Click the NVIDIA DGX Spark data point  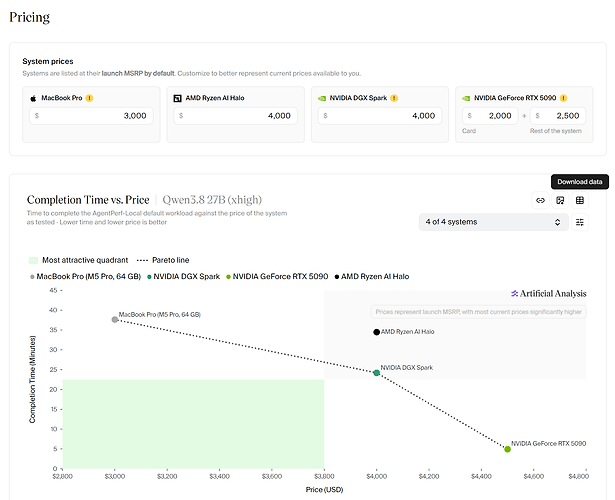(377, 373)
